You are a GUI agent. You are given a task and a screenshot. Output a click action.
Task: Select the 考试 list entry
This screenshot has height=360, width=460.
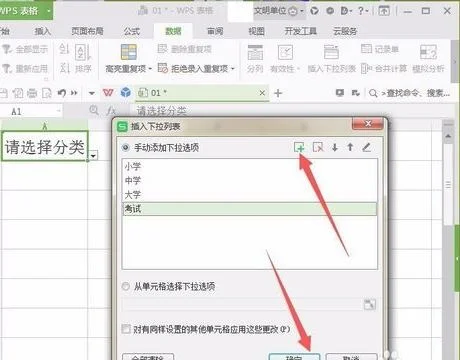tap(250, 209)
